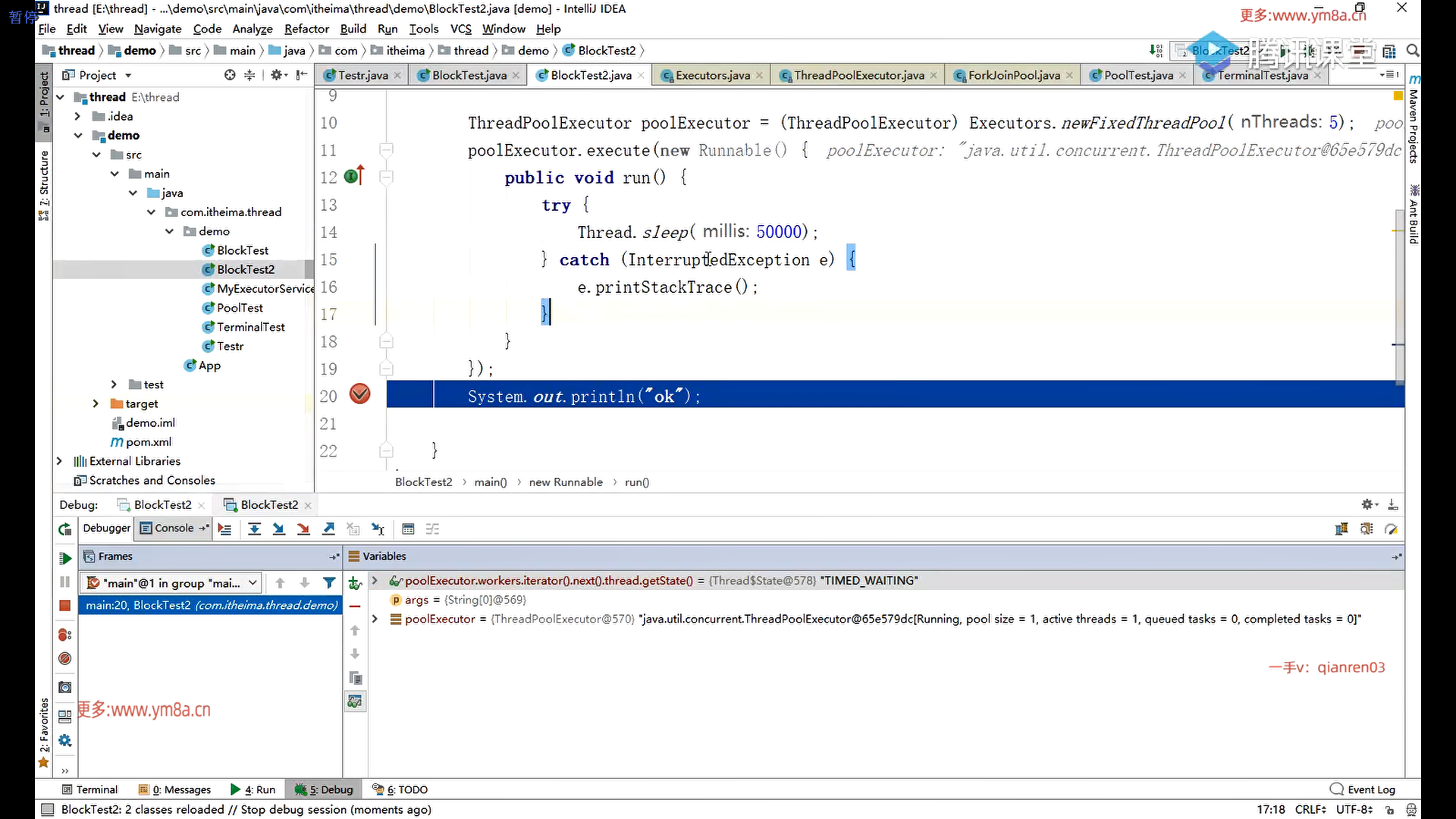Open the thread selector dropdown in Frames
Image resolution: width=1456 pixels, height=819 pixels.
click(x=171, y=582)
